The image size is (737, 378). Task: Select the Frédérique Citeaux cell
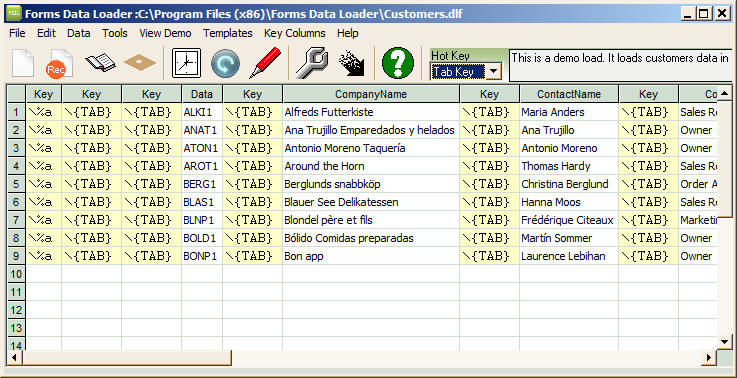pos(569,220)
